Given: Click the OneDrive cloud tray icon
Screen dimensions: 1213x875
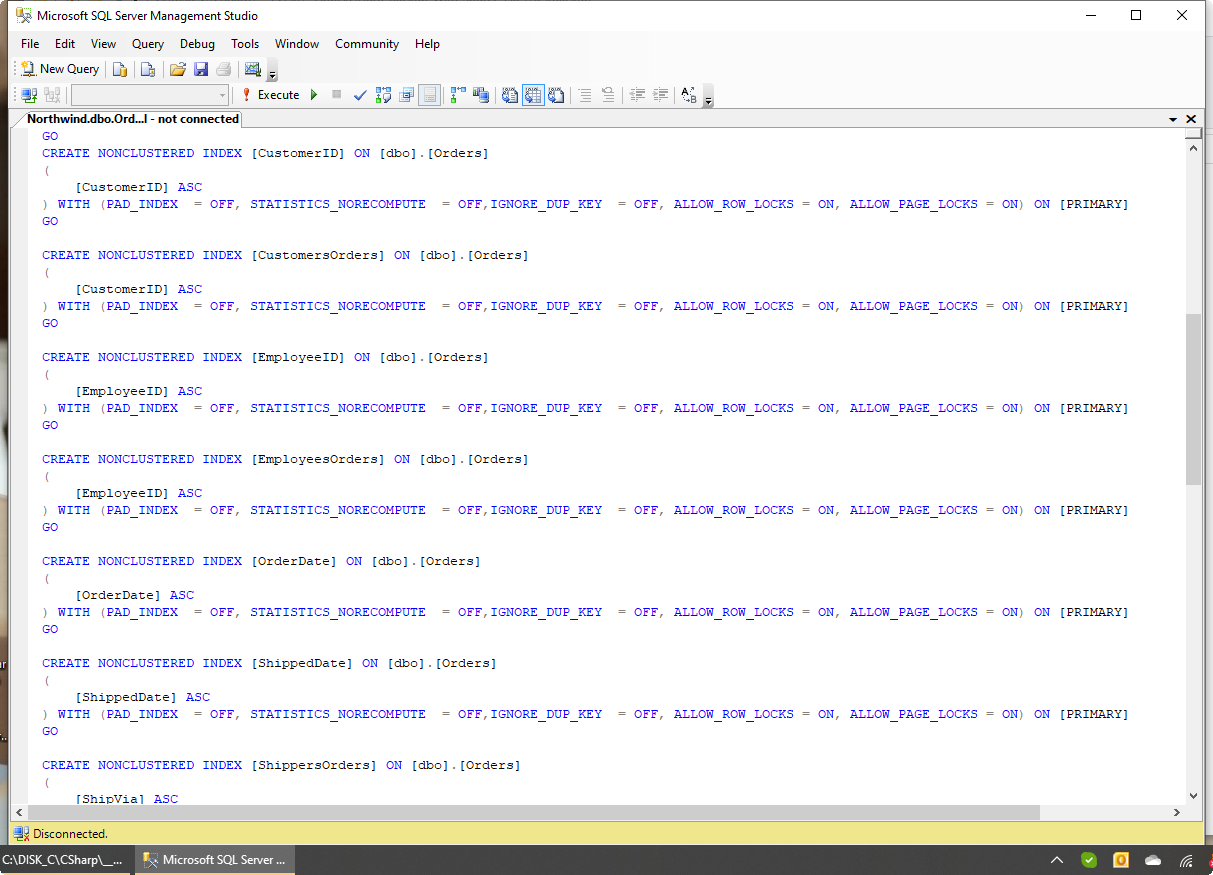Looking at the screenshot, I should [x=1153, y=860].
